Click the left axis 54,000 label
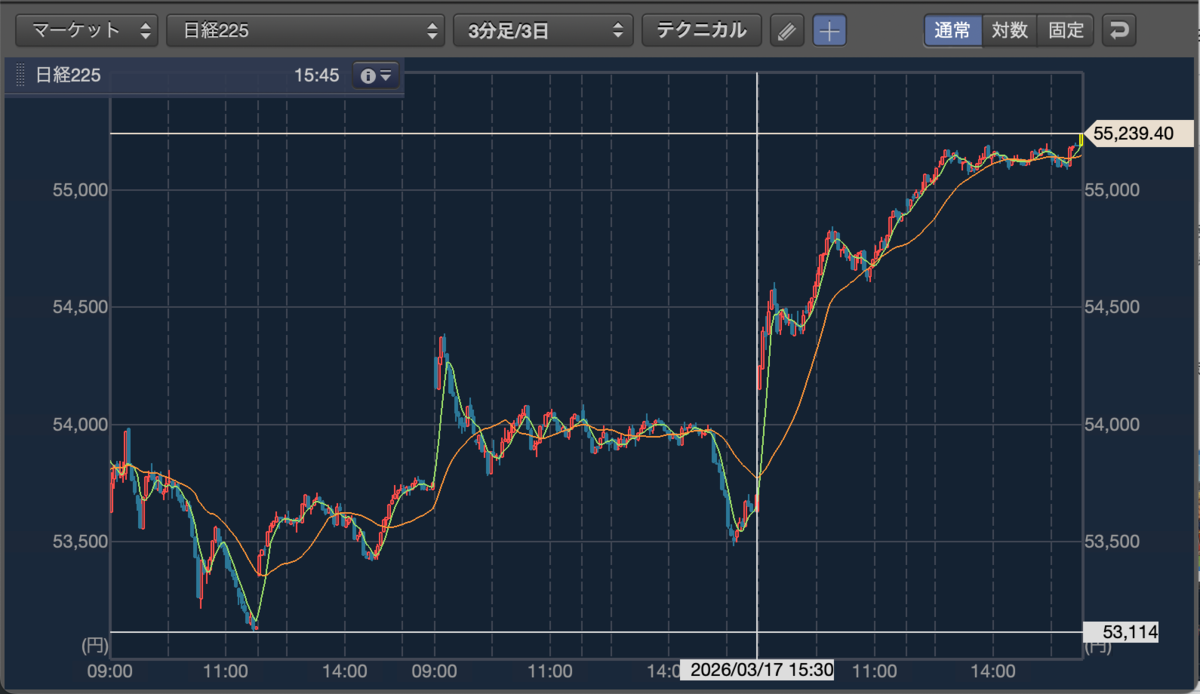1200x694 pixels. tap(79, 424)
